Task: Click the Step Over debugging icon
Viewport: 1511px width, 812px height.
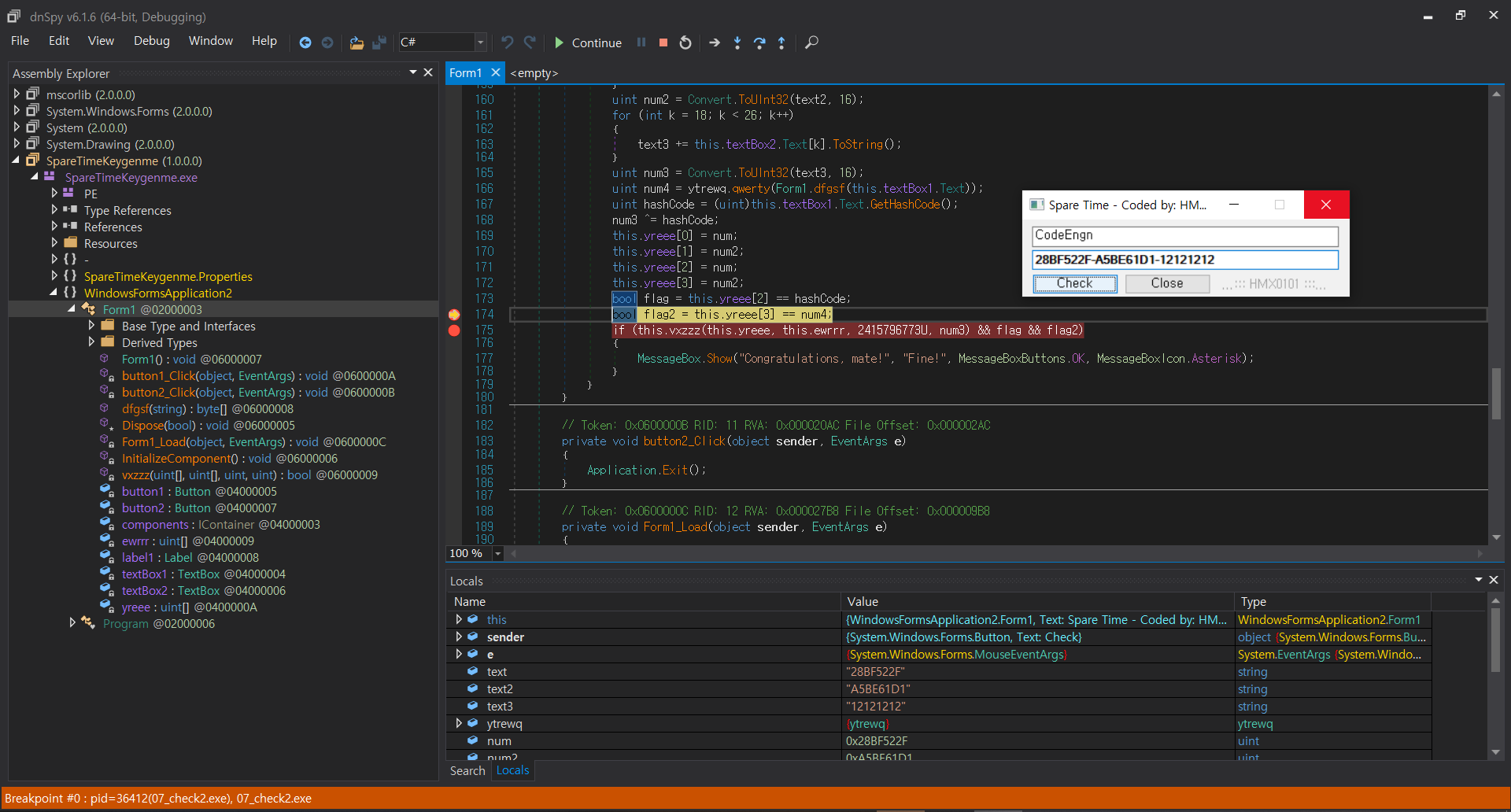Action: pyautogui.click(x=759, y=42)
